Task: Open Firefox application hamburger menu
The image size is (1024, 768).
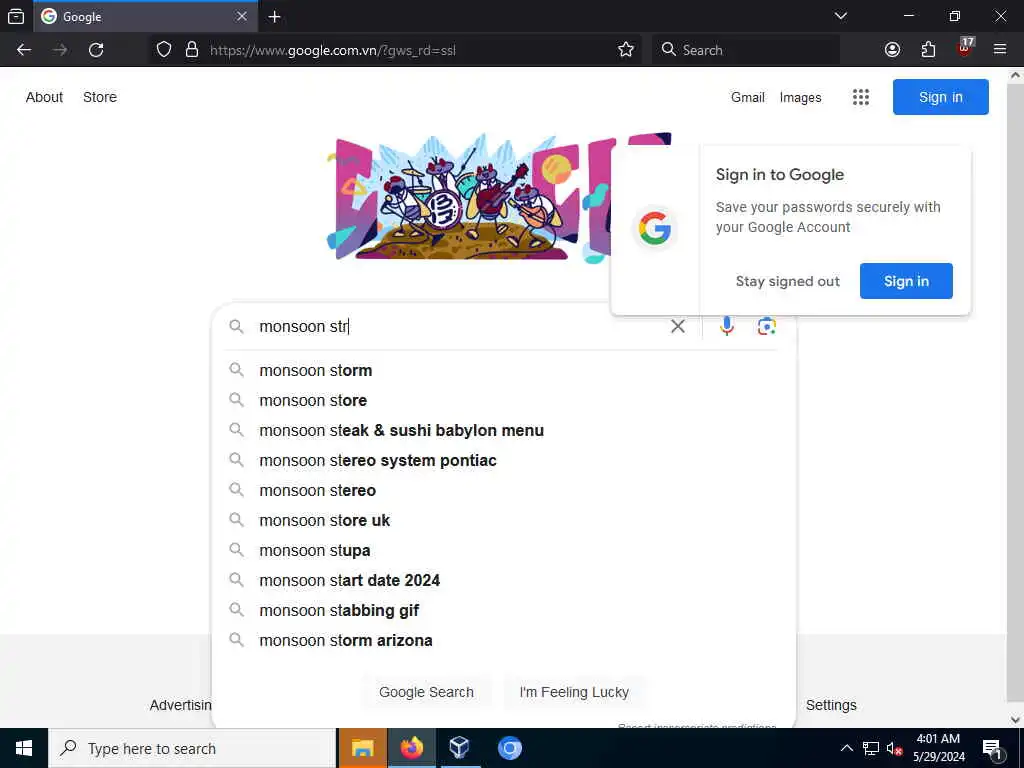Action: click(1000, 50)
